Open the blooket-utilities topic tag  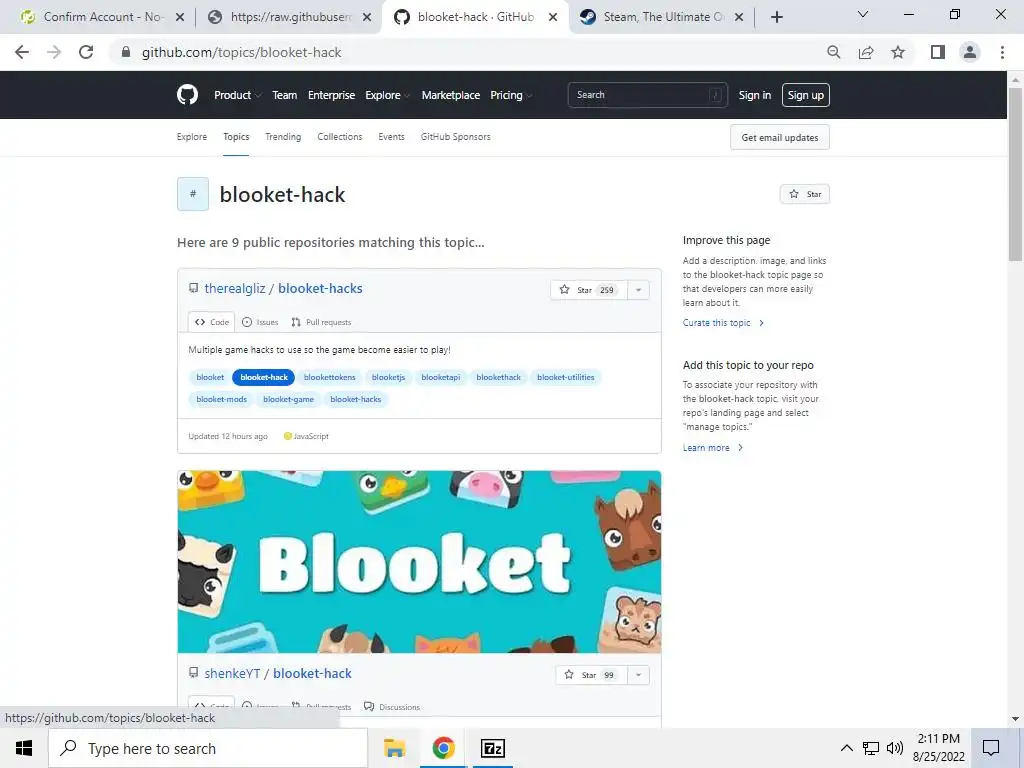click(x=566, y=377)
